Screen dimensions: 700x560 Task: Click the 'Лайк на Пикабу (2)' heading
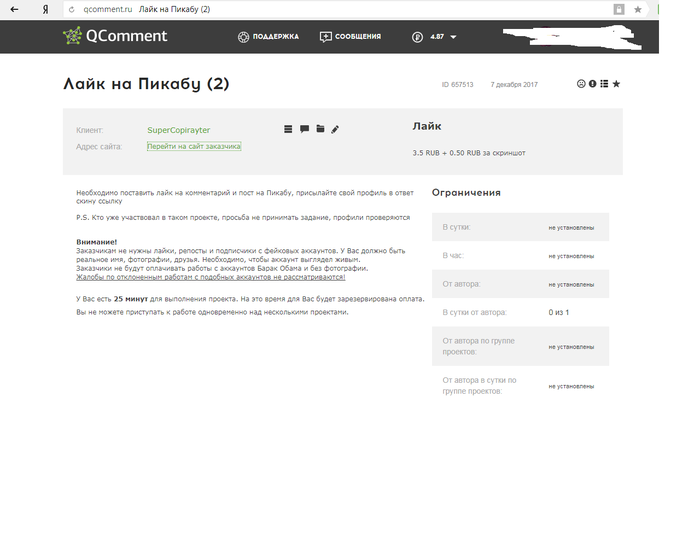pos(146,84)
